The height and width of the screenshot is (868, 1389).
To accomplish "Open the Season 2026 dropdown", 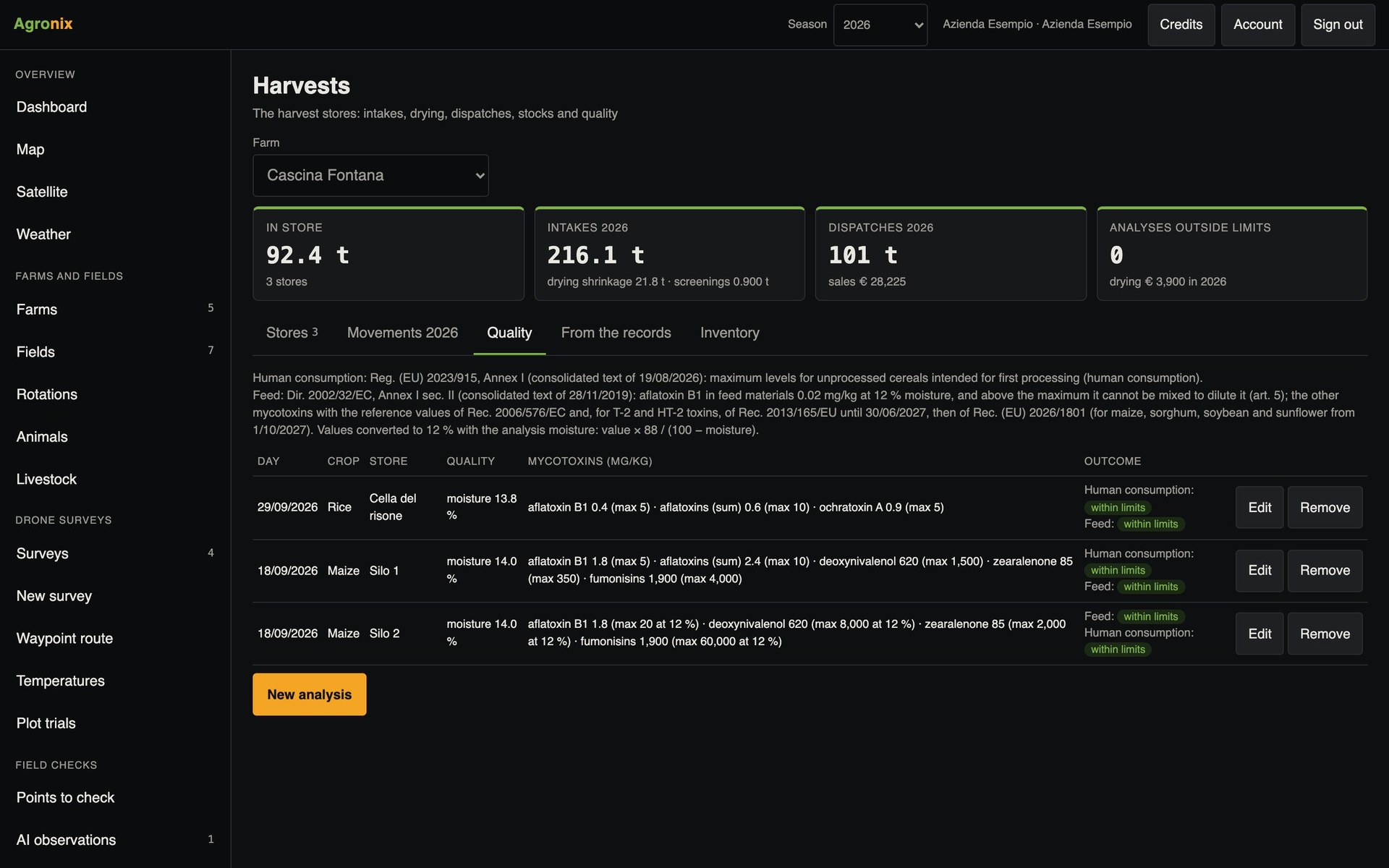I will coord(880,25).
